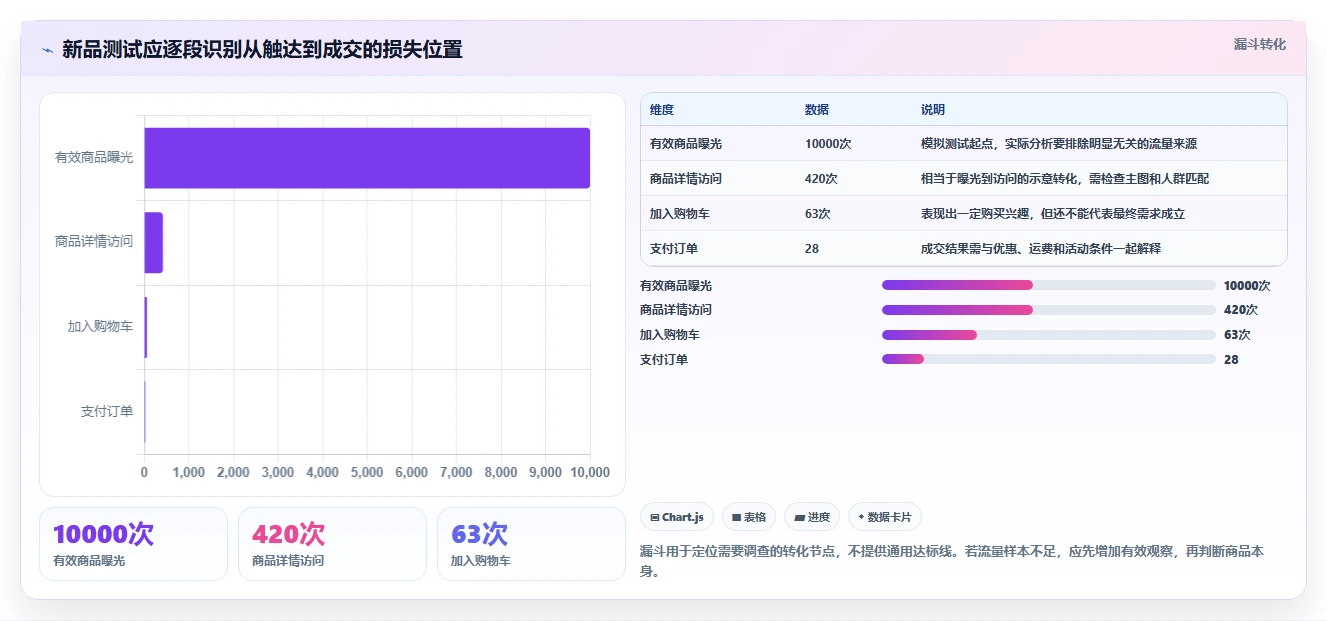Click the 加入购物车 y-axis label in the chart
The image size is (1327, 621).
(100, 327)
